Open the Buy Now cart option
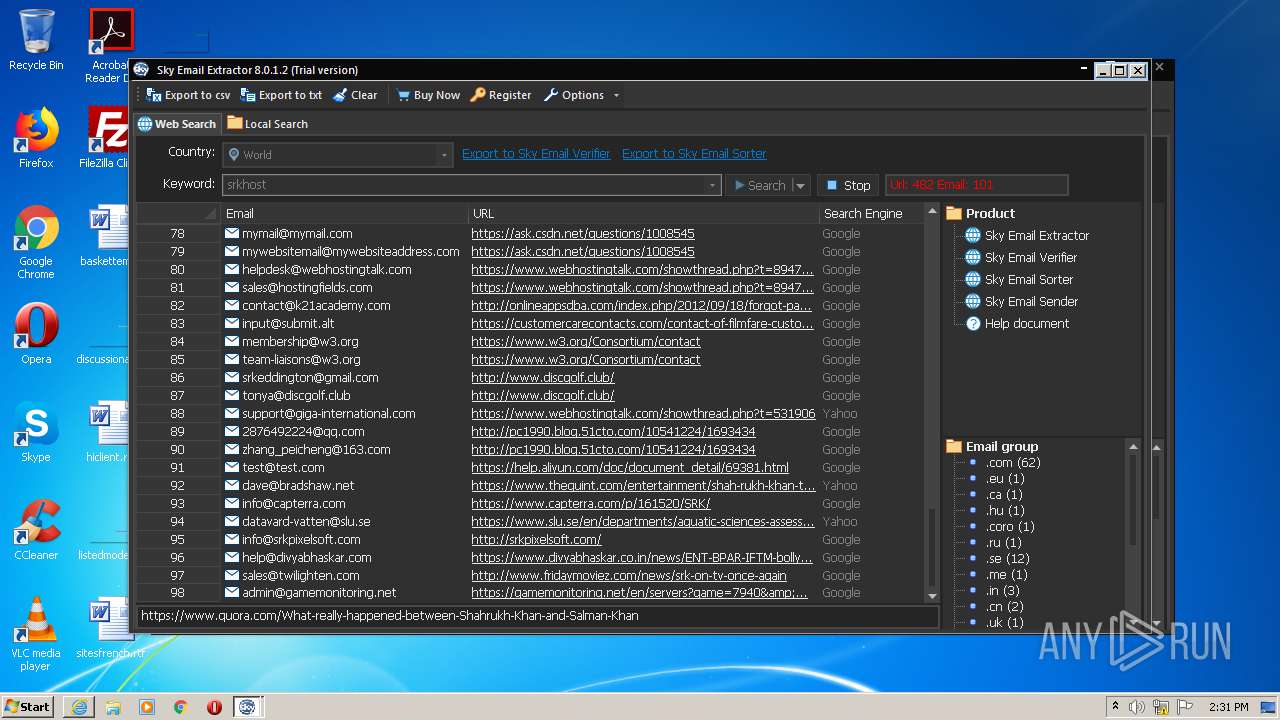 [x=428, y=95]
